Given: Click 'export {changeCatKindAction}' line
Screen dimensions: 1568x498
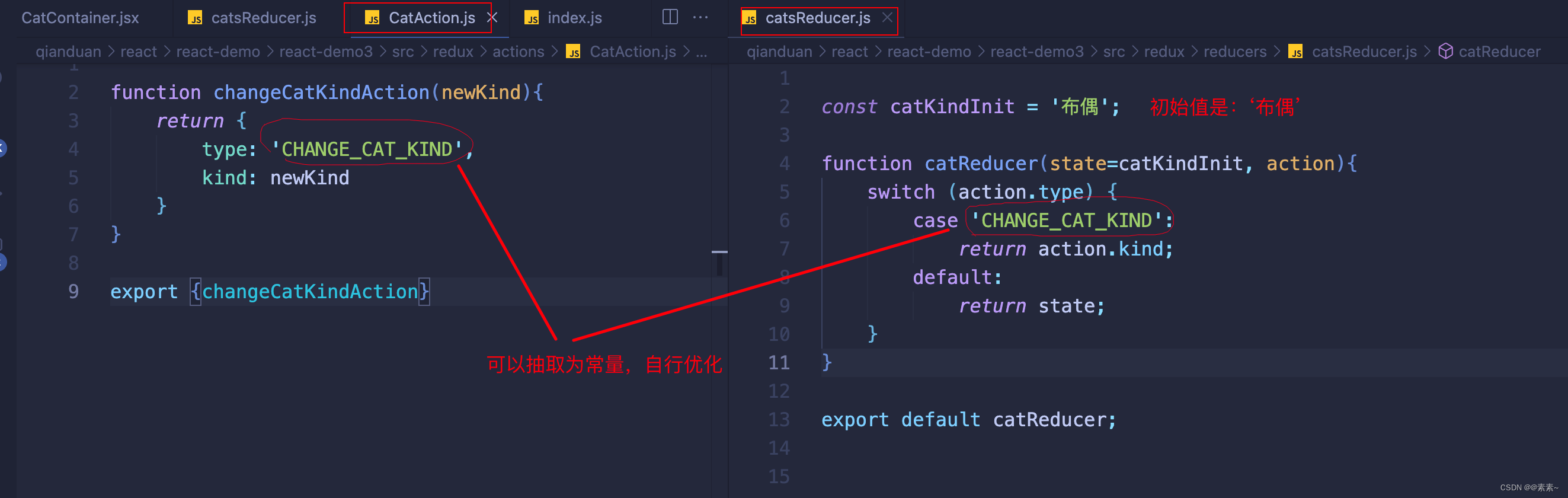Looking at the screenshot, I should (270, 291).
